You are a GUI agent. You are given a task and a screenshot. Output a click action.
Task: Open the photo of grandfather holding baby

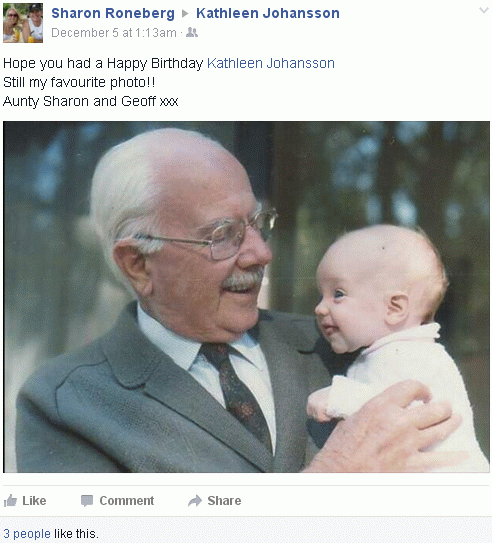(x=246, y=297)
